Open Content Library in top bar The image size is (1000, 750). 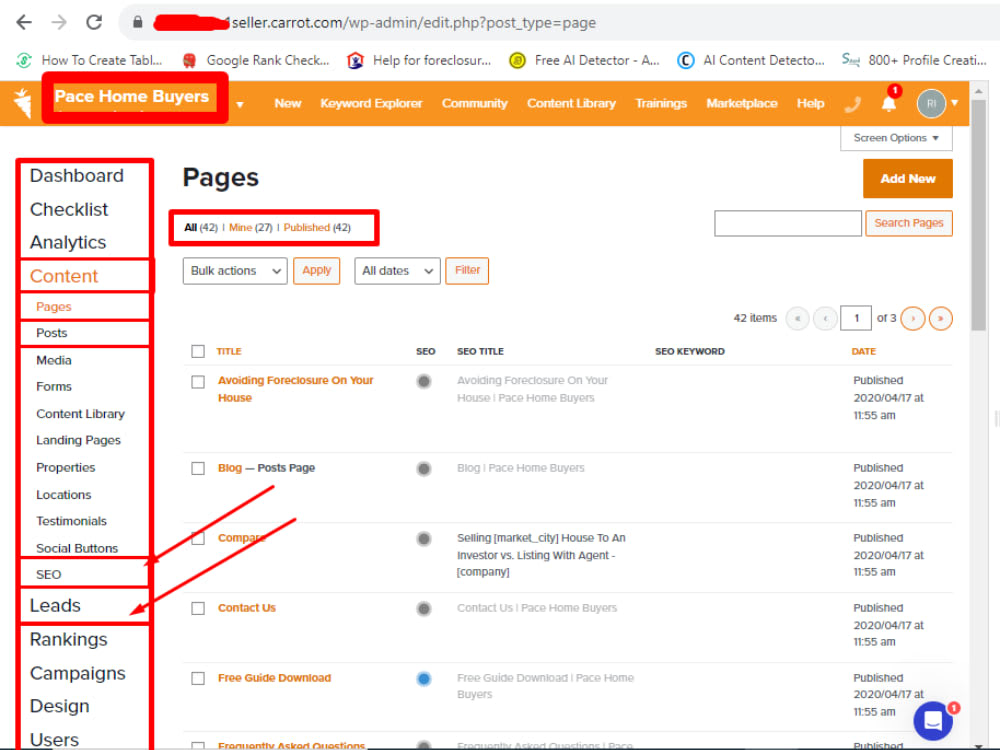(x=571, y=103)
